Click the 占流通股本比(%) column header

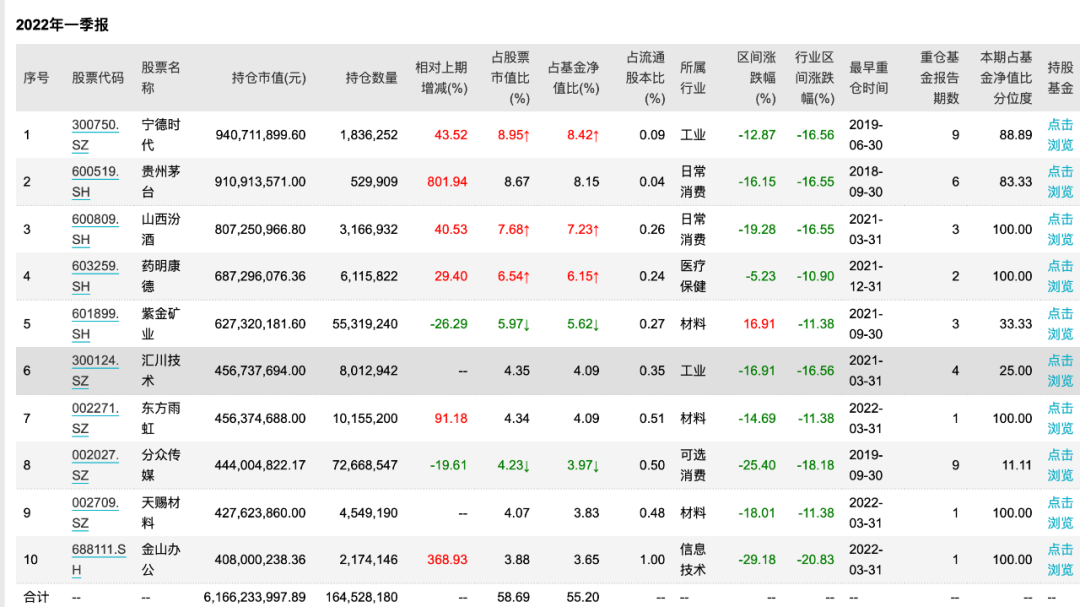pos(645,78)
